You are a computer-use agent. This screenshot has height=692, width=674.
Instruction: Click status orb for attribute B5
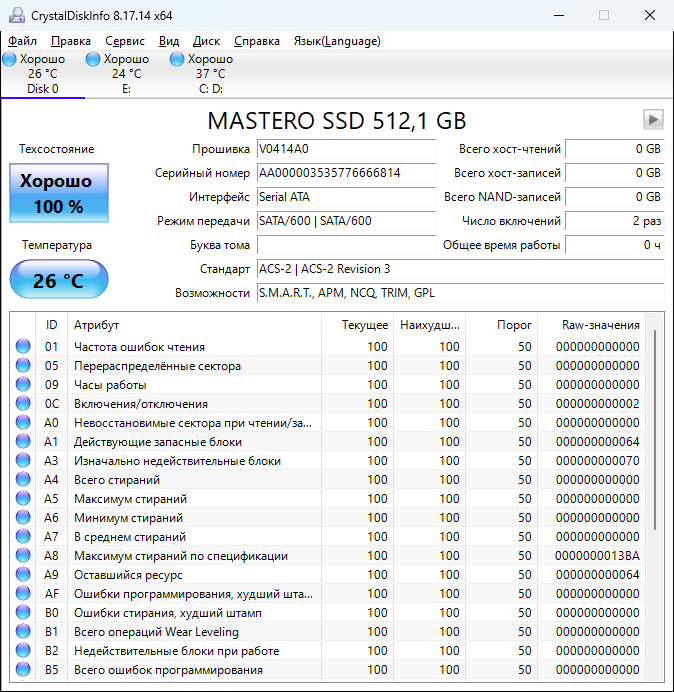click(x=23, y=669)
